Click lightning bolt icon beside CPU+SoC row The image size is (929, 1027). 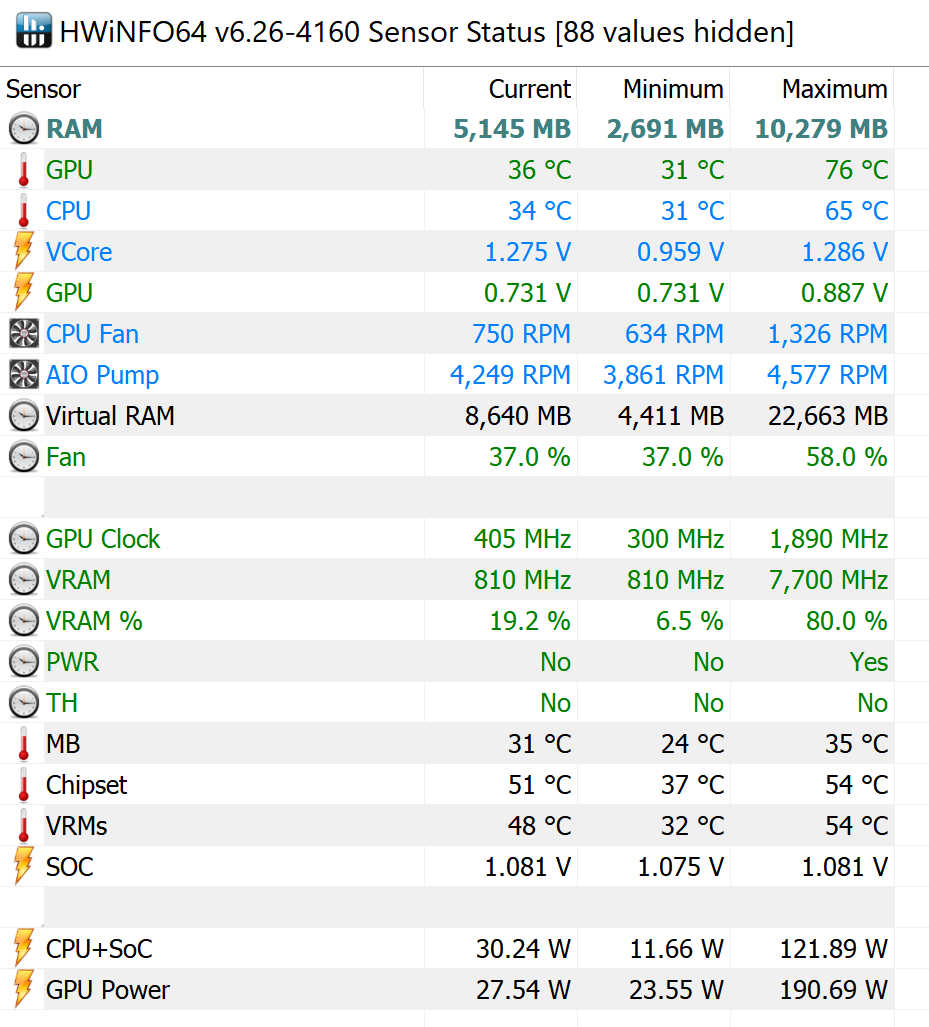point(24,948)
